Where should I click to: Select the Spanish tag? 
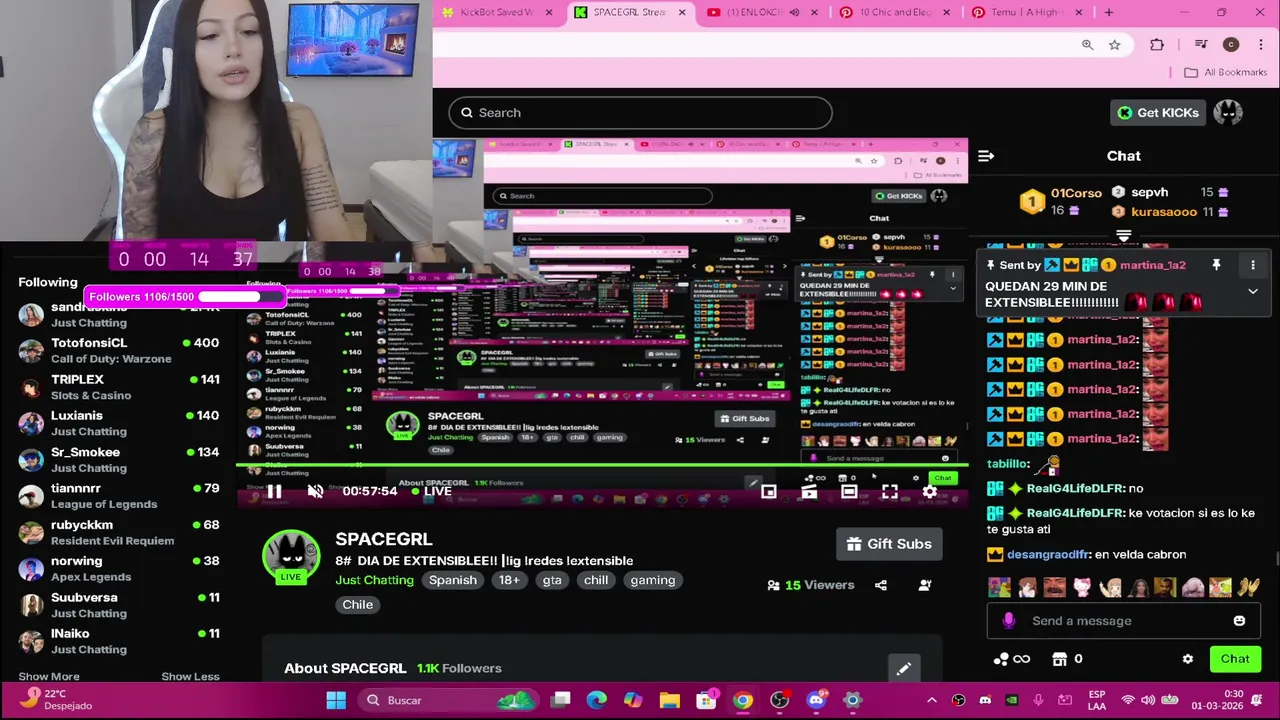[x=453, y=580]
